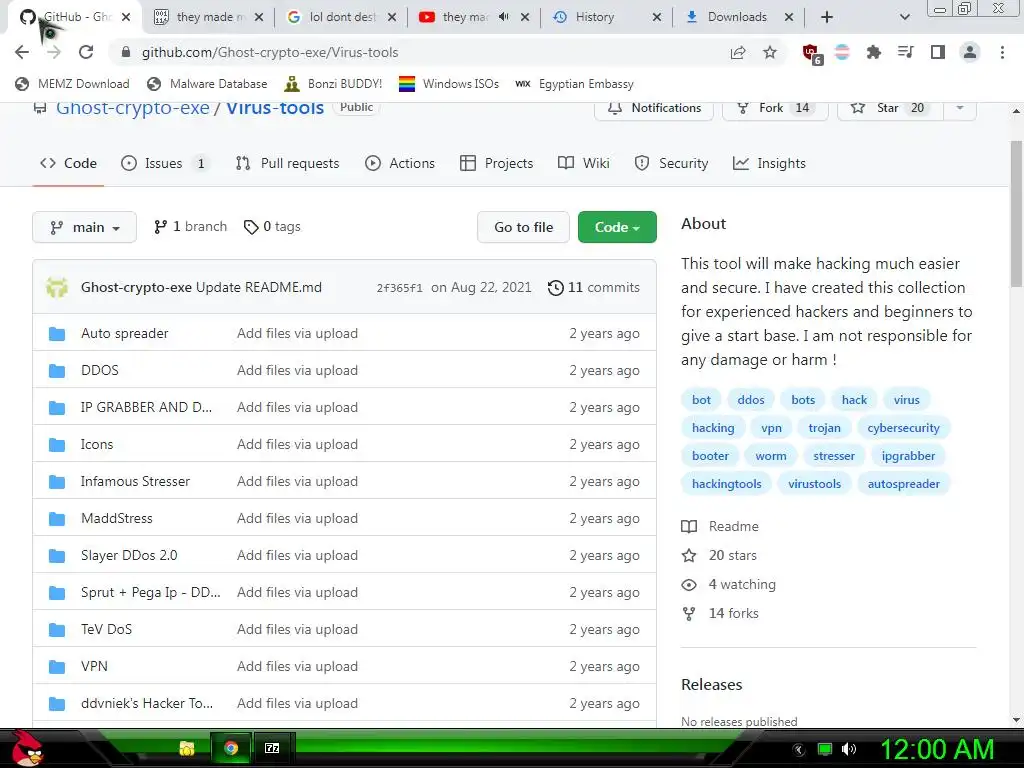The height and width of the screenshot is (768, 1024).
Task: Open the Actions tab
Action: tap(400, 163)
